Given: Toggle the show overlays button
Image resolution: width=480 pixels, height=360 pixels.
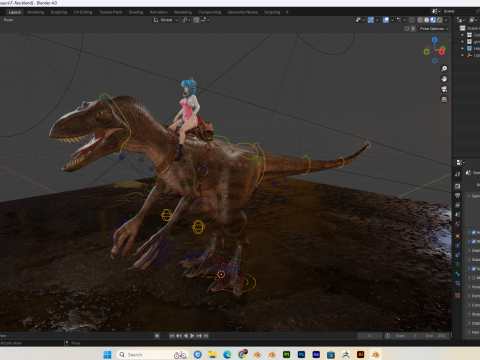Looking at the screenshot, I should point(386,20).
